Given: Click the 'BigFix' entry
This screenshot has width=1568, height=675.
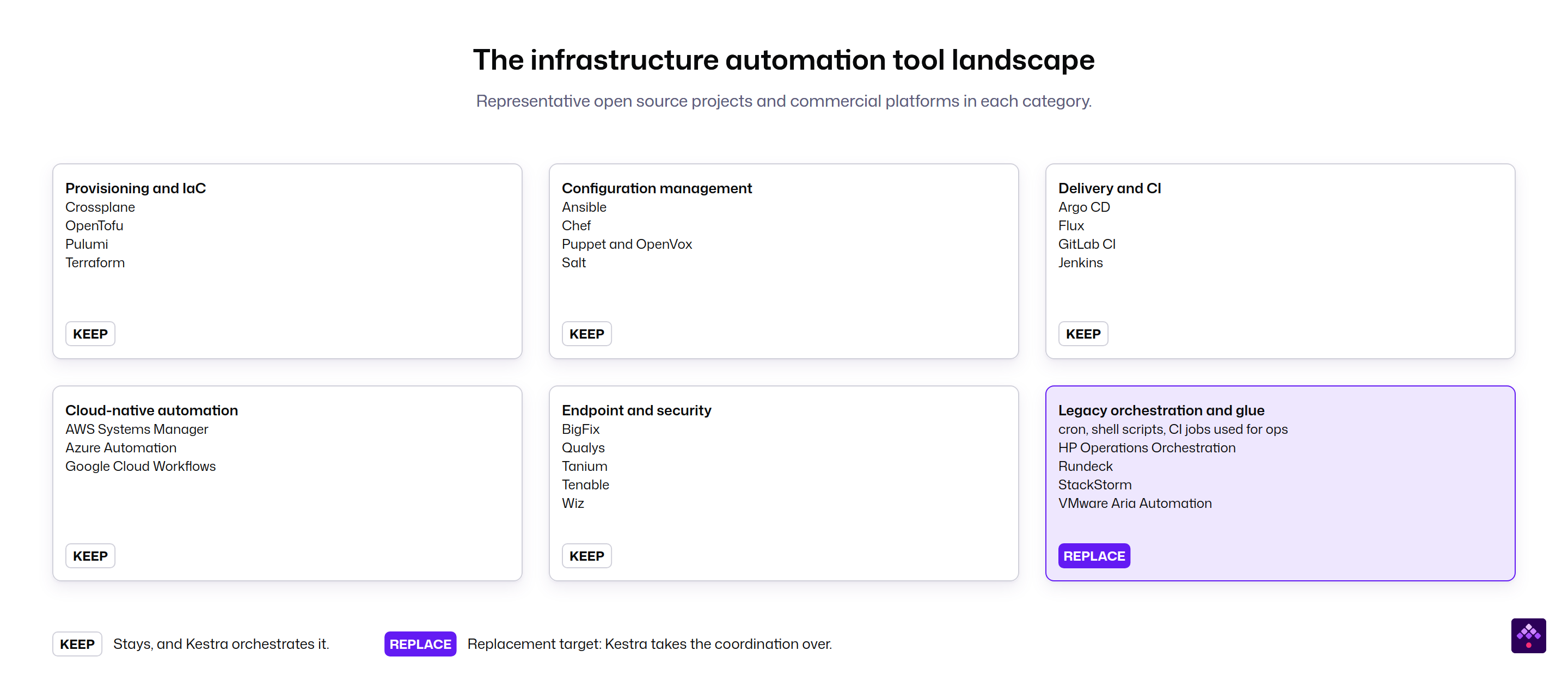Looking at the screenshot, I should tap(581, 429).
